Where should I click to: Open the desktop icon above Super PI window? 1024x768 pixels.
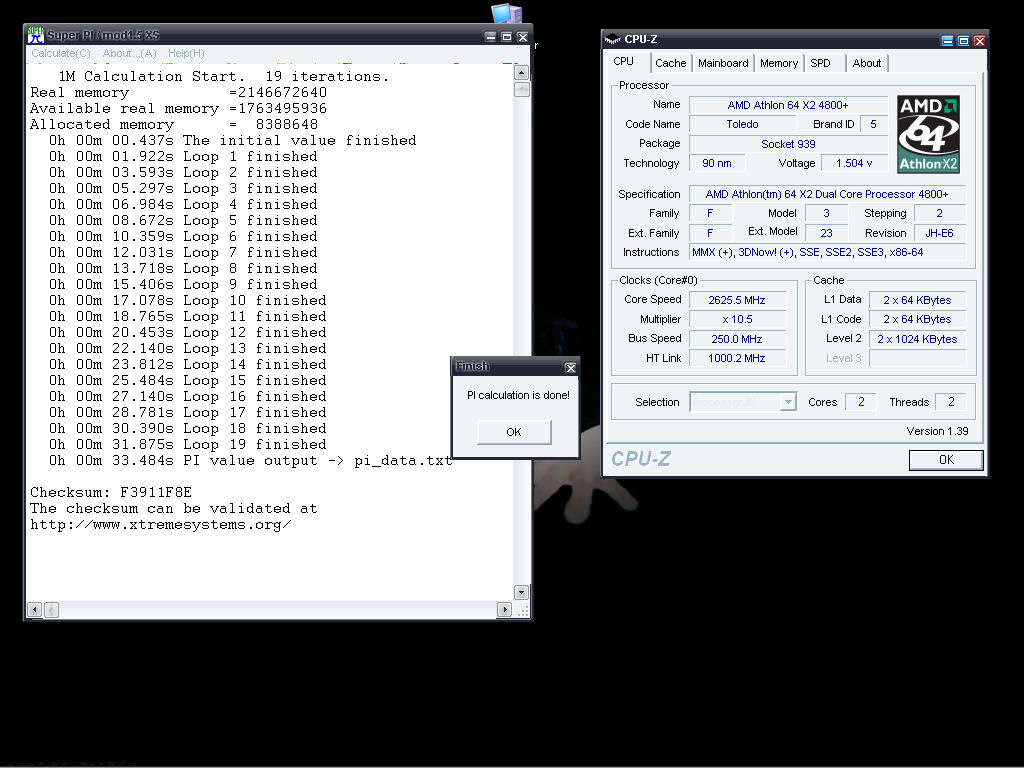coord(507,13)
